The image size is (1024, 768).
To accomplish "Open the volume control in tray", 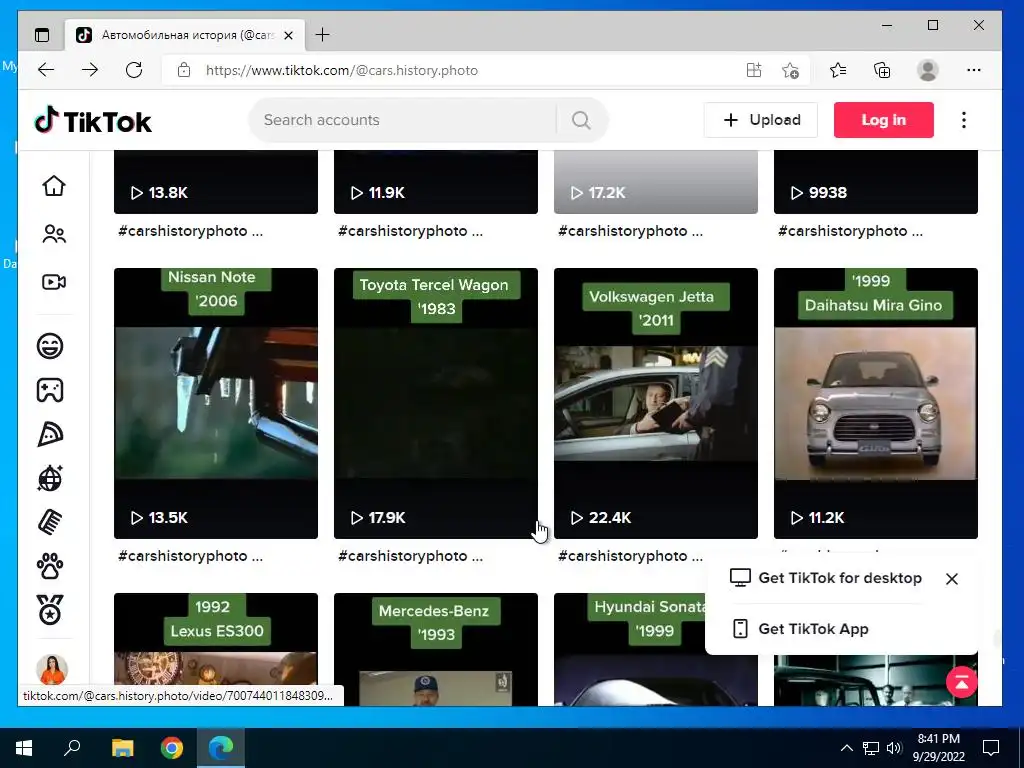I will [x=894, y=748].
